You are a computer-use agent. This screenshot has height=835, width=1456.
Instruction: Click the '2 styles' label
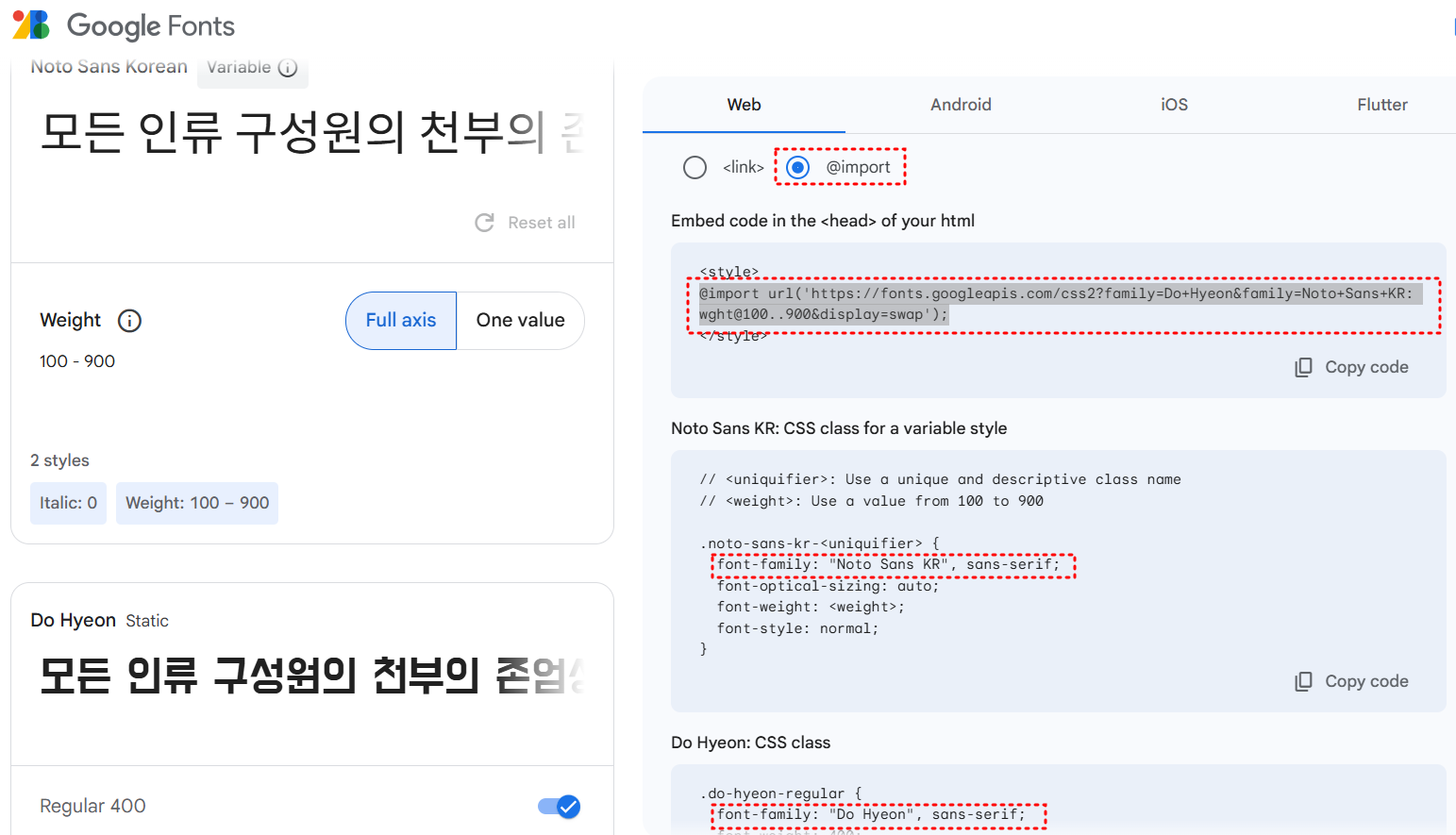[x=59, y=460]
